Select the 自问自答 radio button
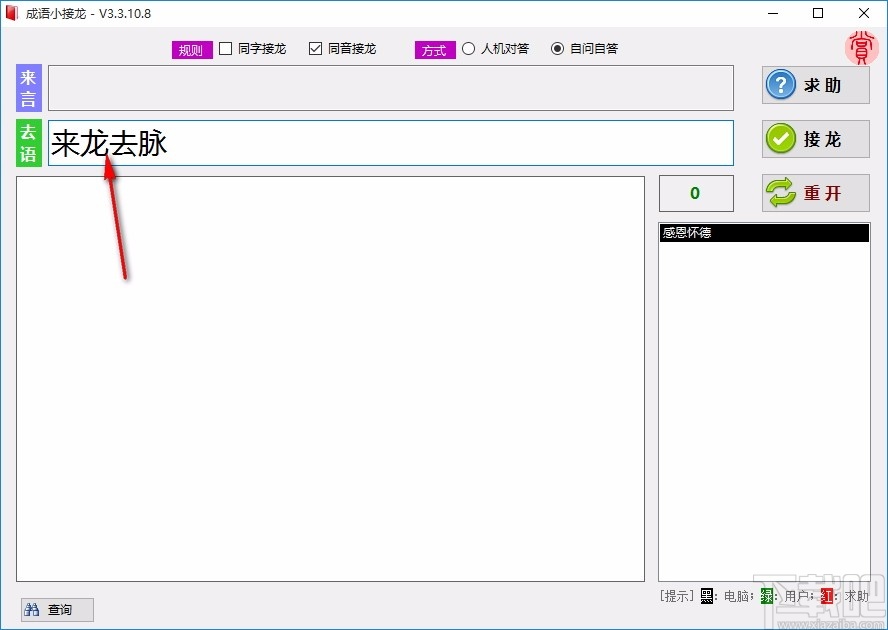The image size is (888, 630). point(557,48)
